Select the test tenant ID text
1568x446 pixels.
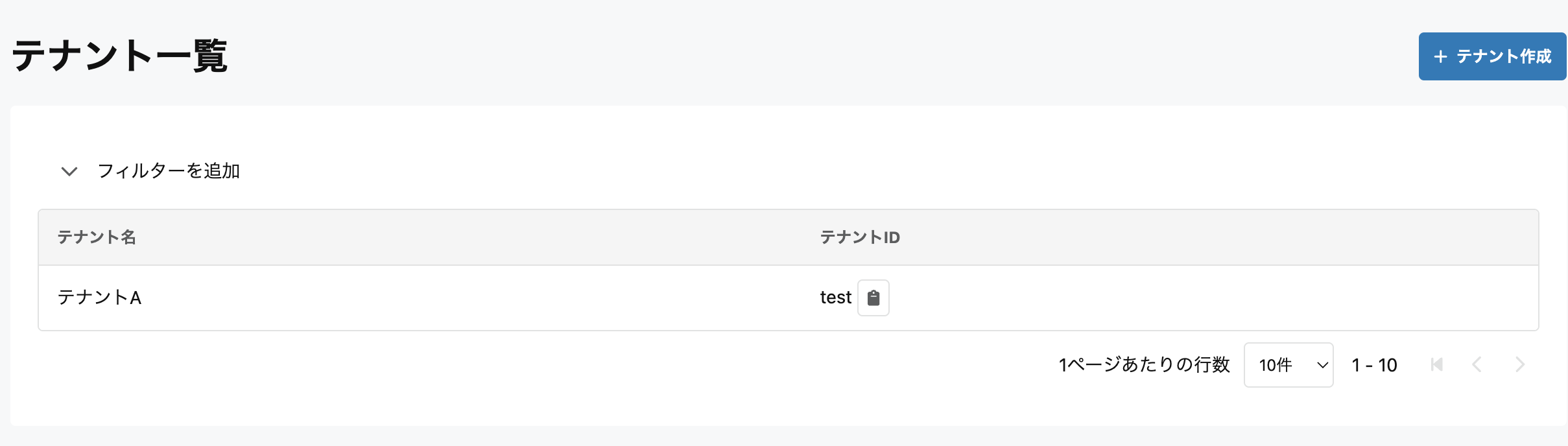(834, 298)
